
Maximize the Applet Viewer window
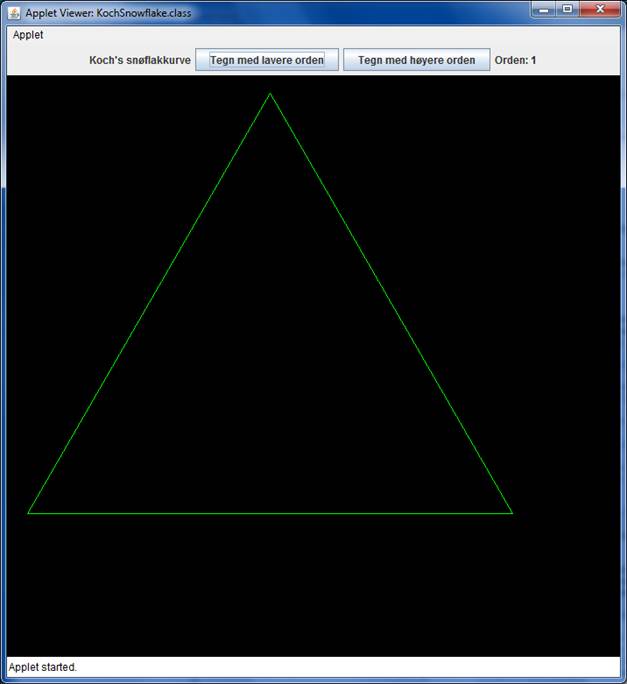pos(568,9)
